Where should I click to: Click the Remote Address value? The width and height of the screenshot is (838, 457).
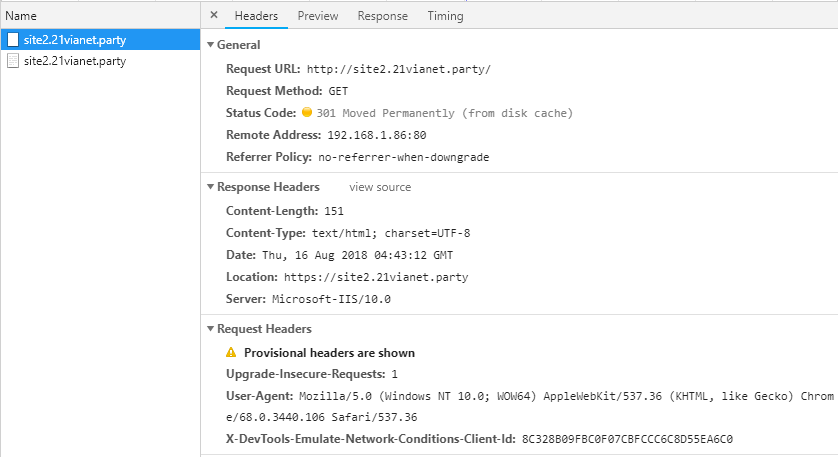376,135
